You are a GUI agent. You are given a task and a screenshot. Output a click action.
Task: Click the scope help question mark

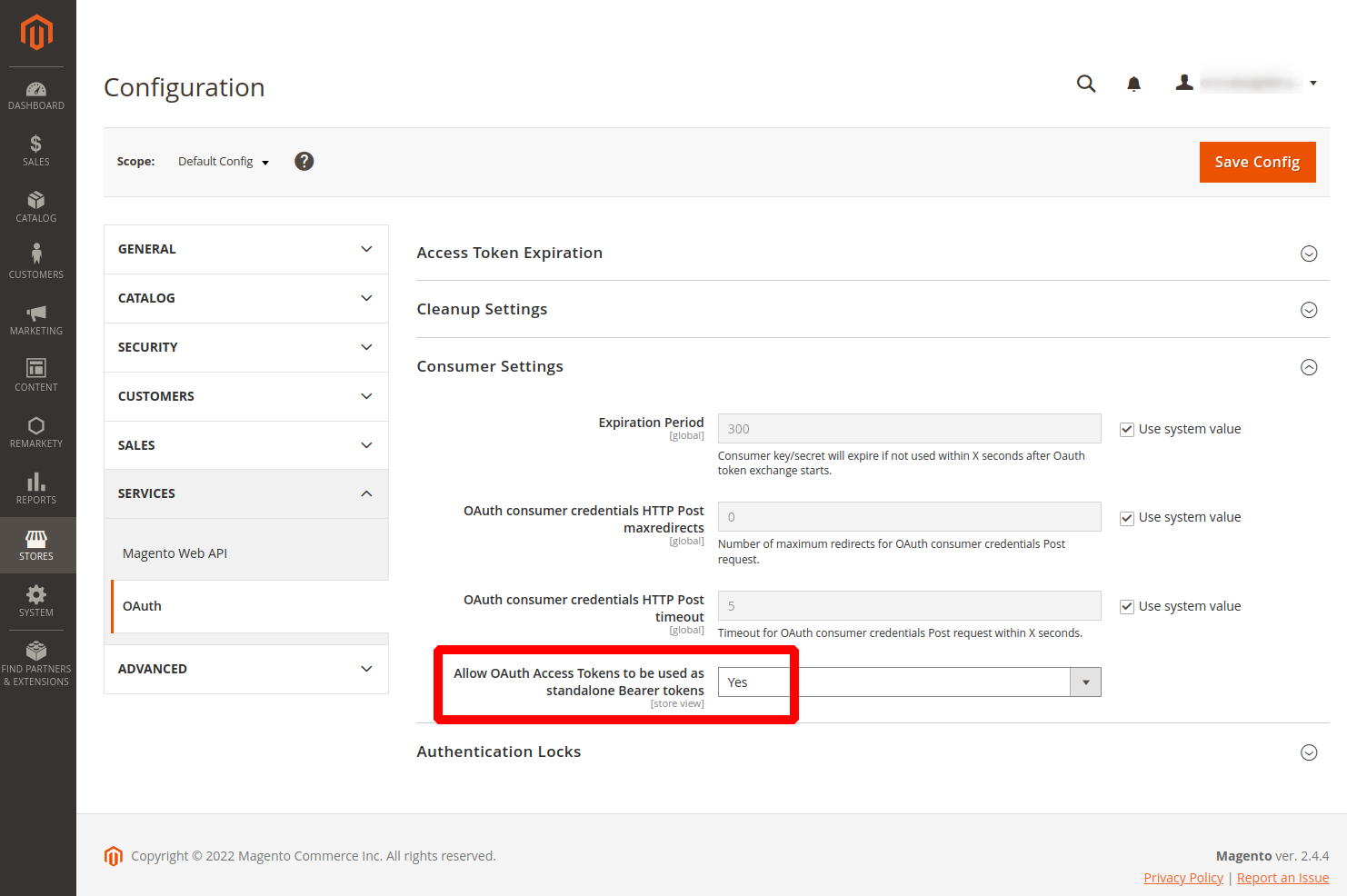pyautogui.click(x=304, y=161)
